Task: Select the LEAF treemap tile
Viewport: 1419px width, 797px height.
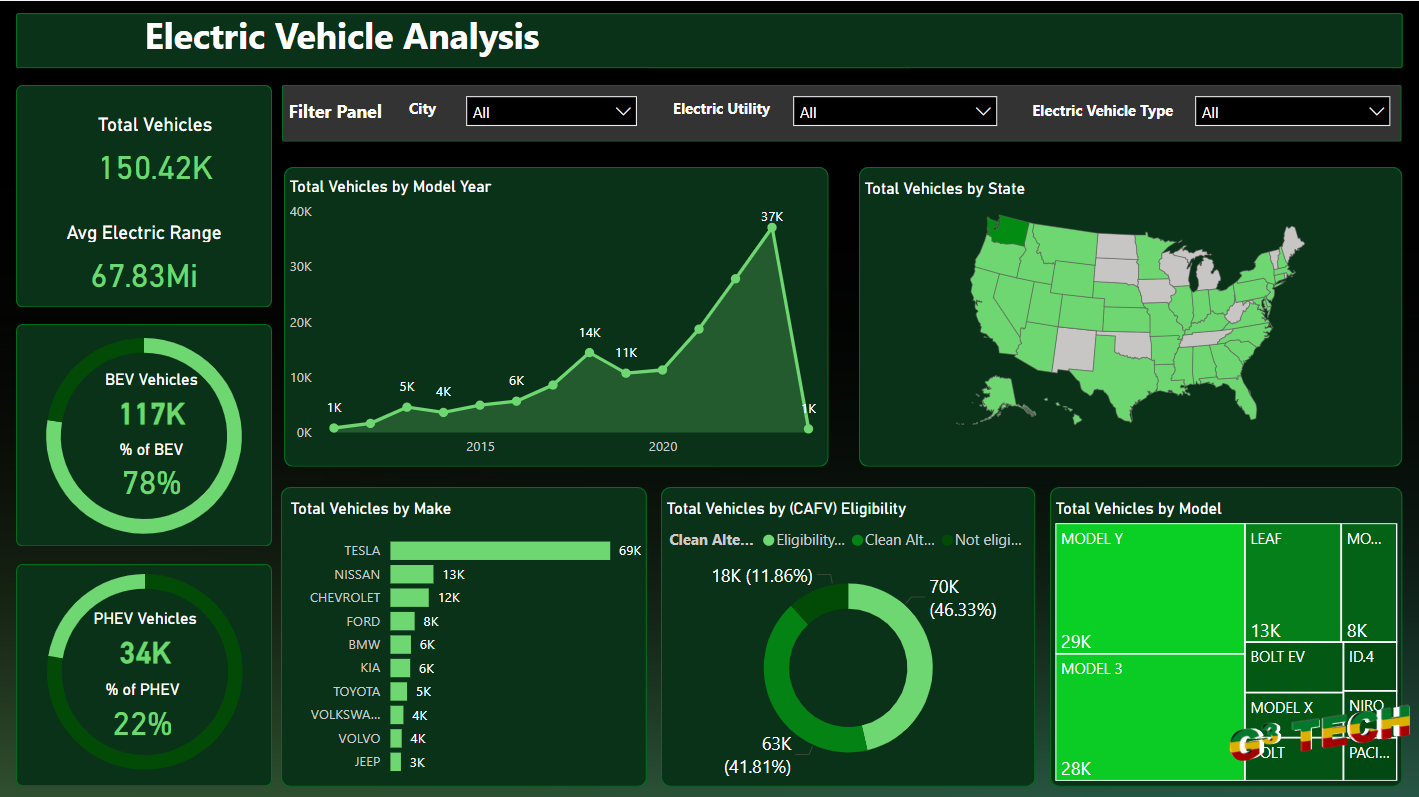Action: click(1293, 583)
